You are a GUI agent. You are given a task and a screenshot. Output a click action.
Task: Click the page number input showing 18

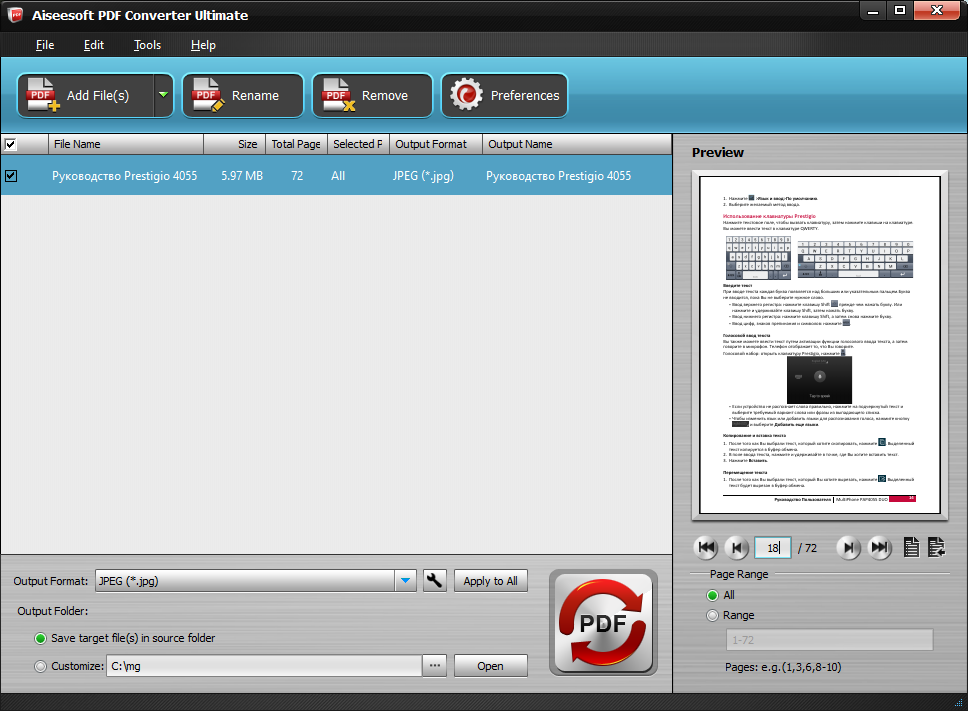point(771,547)
